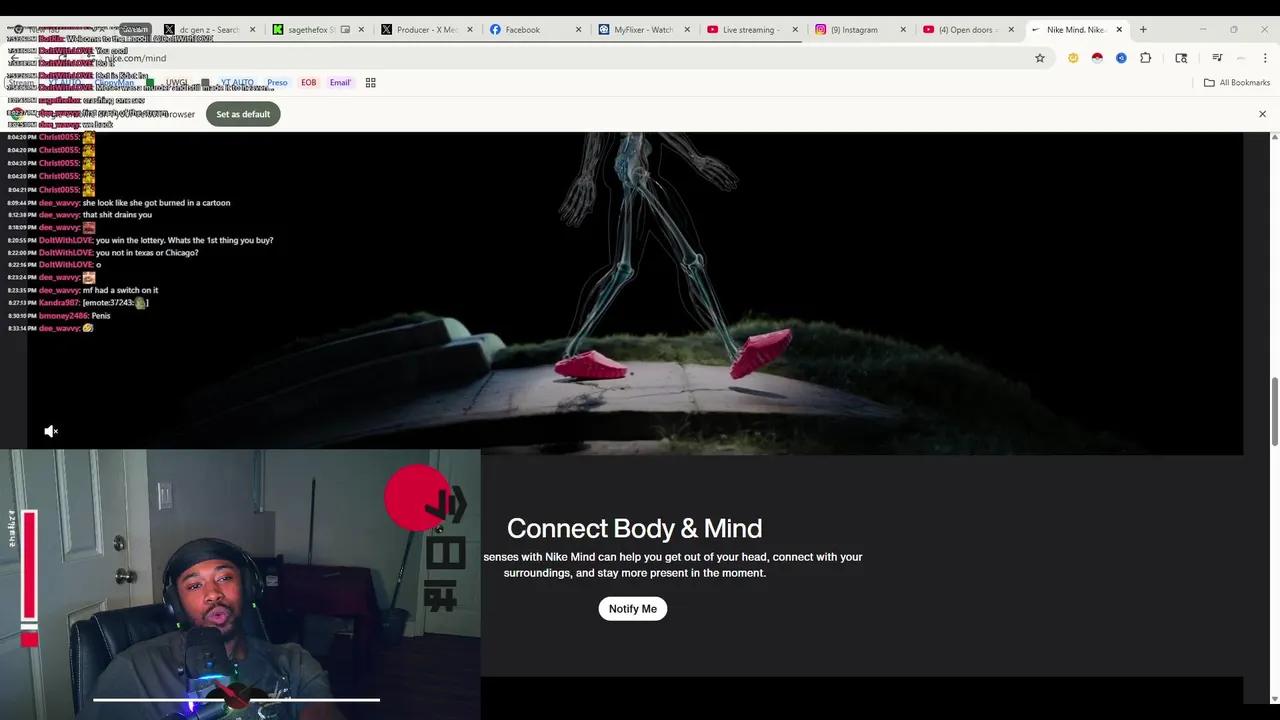This screenshot has width=1280, height=720.
Task: Dismiss the default browser infobar
Action: 1262,114
